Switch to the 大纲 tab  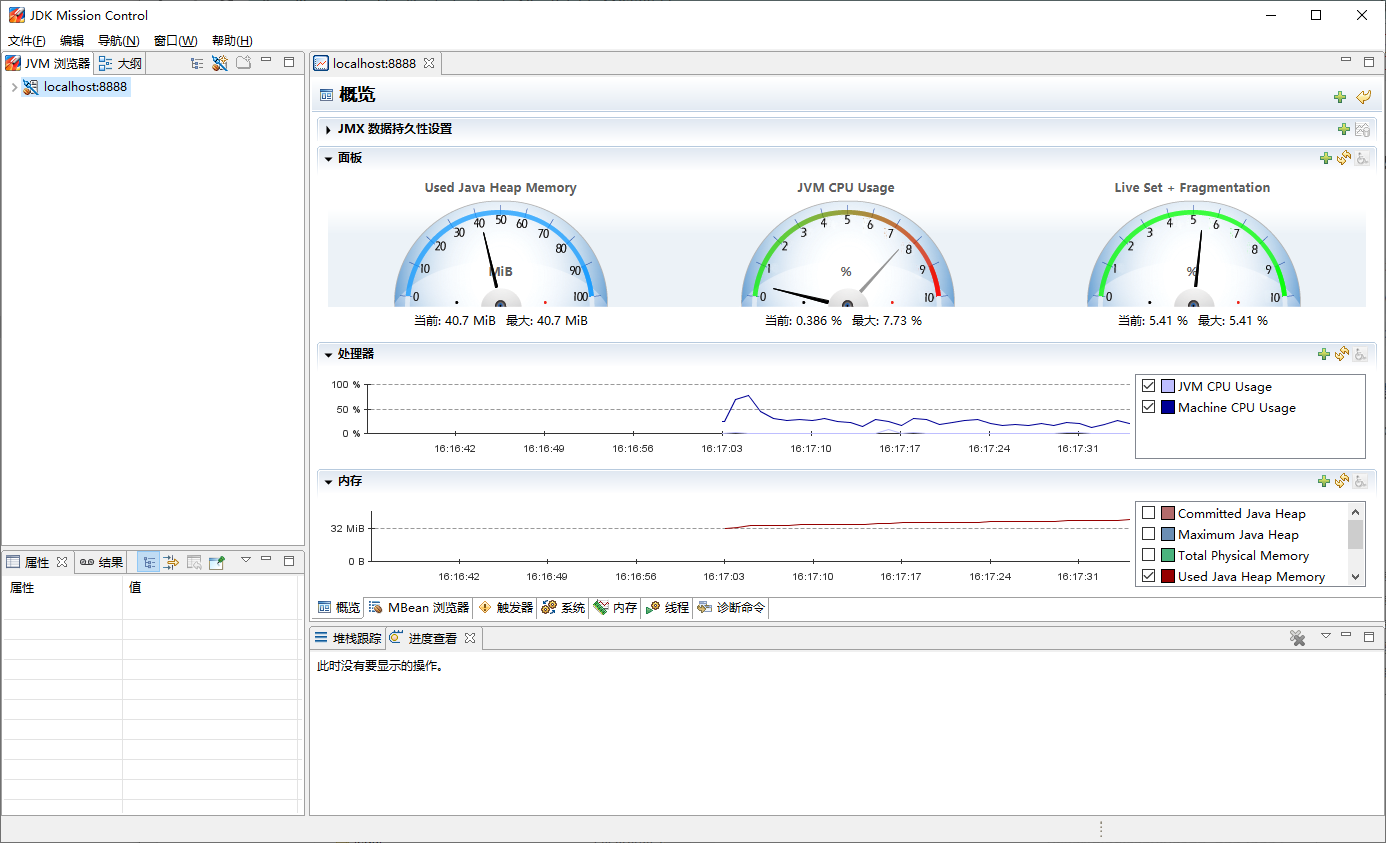click(x=121, y=63)
